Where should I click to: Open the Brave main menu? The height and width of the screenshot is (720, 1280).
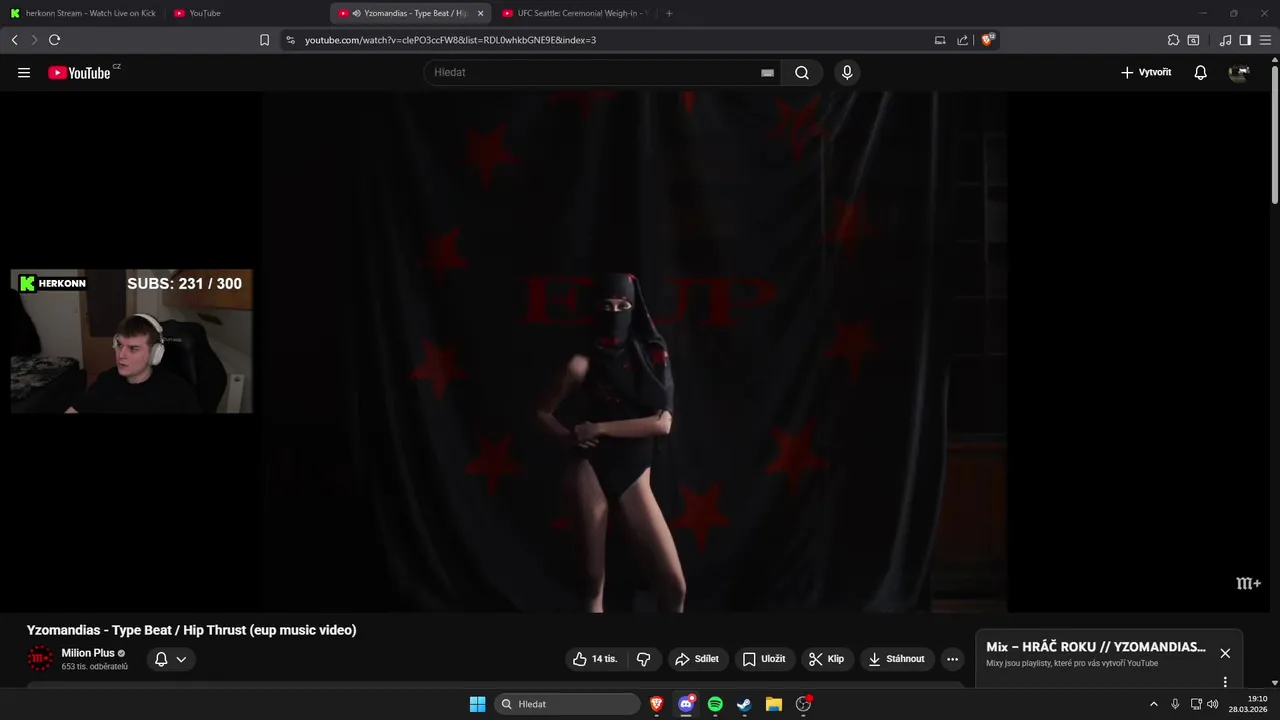click(x=1265, y=40)
